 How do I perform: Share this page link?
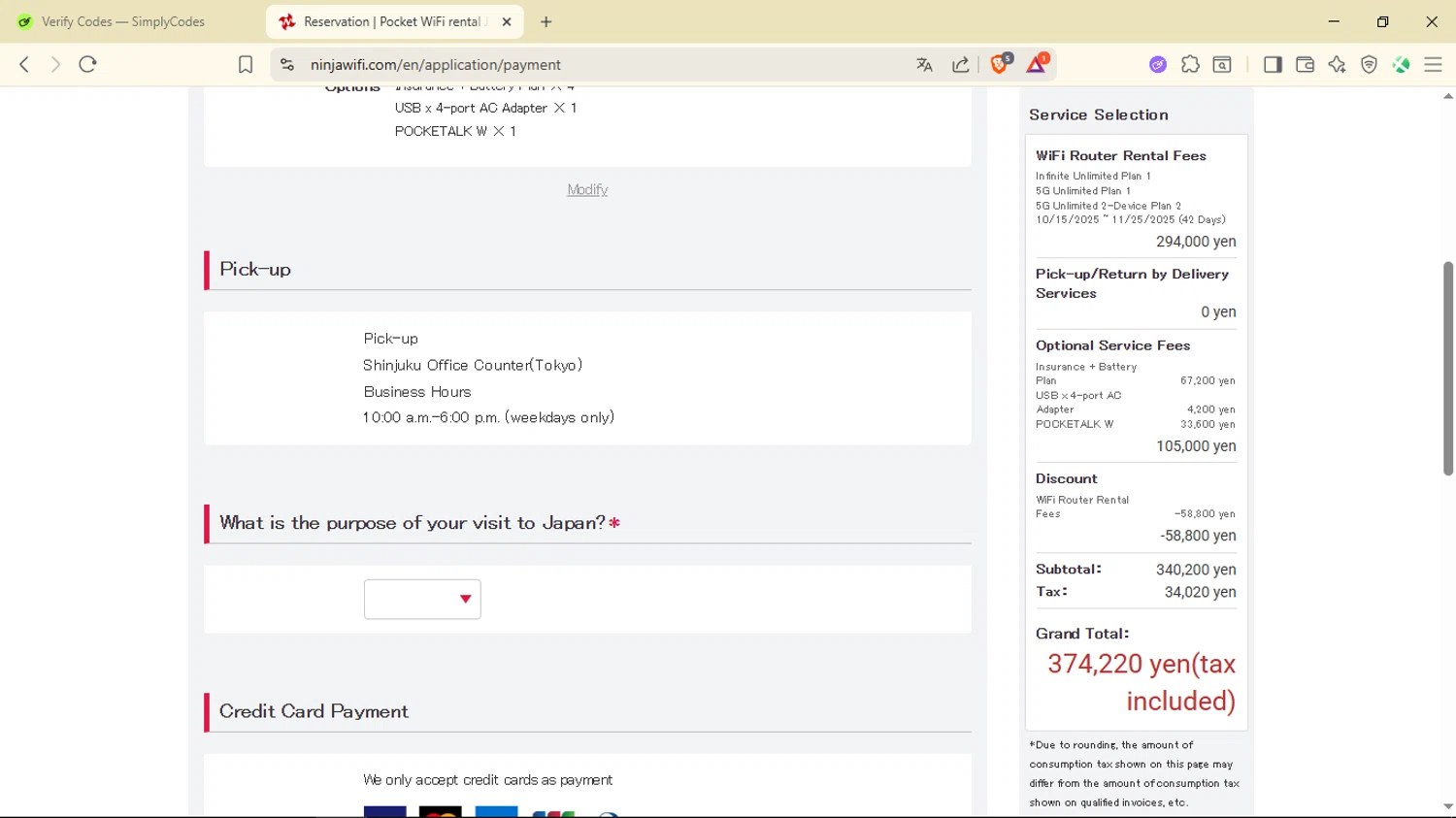click(x=961, y=65)
